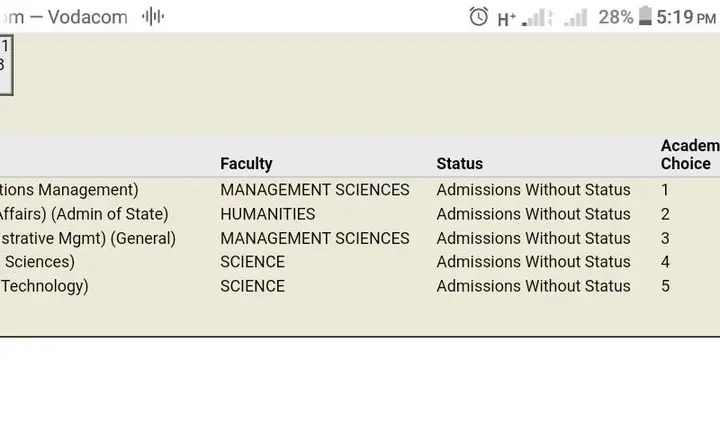Tap the 28% battery percentage text
The image size is (720, 432).
coord(616,17)
